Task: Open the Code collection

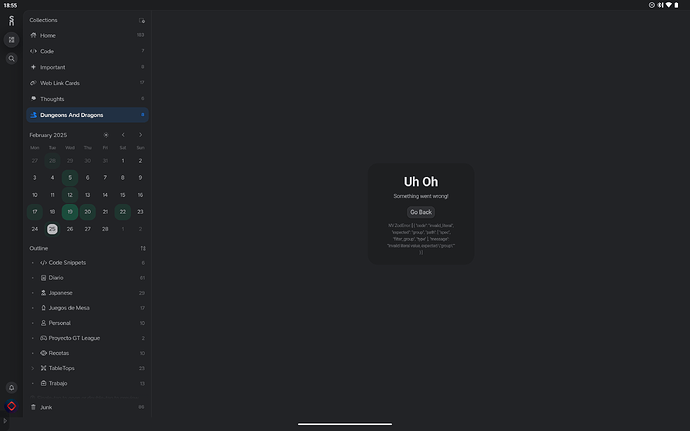Action: (x=87, y=51)
